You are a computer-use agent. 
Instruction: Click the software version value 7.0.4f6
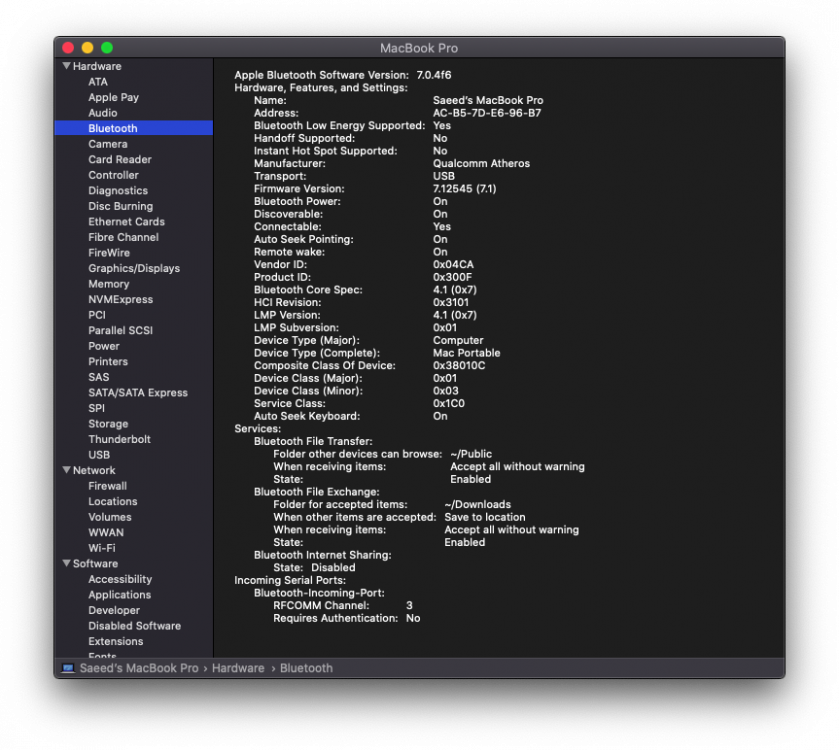click(434, 75)
